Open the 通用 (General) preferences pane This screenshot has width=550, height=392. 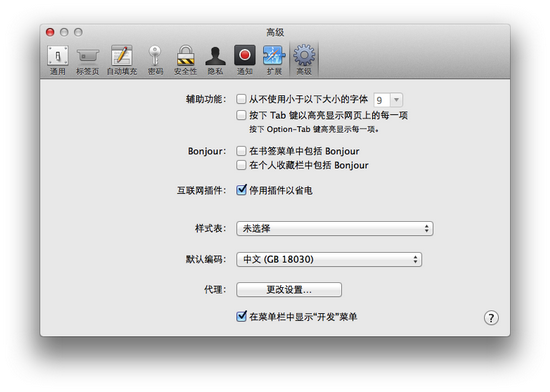coord(58,60)
